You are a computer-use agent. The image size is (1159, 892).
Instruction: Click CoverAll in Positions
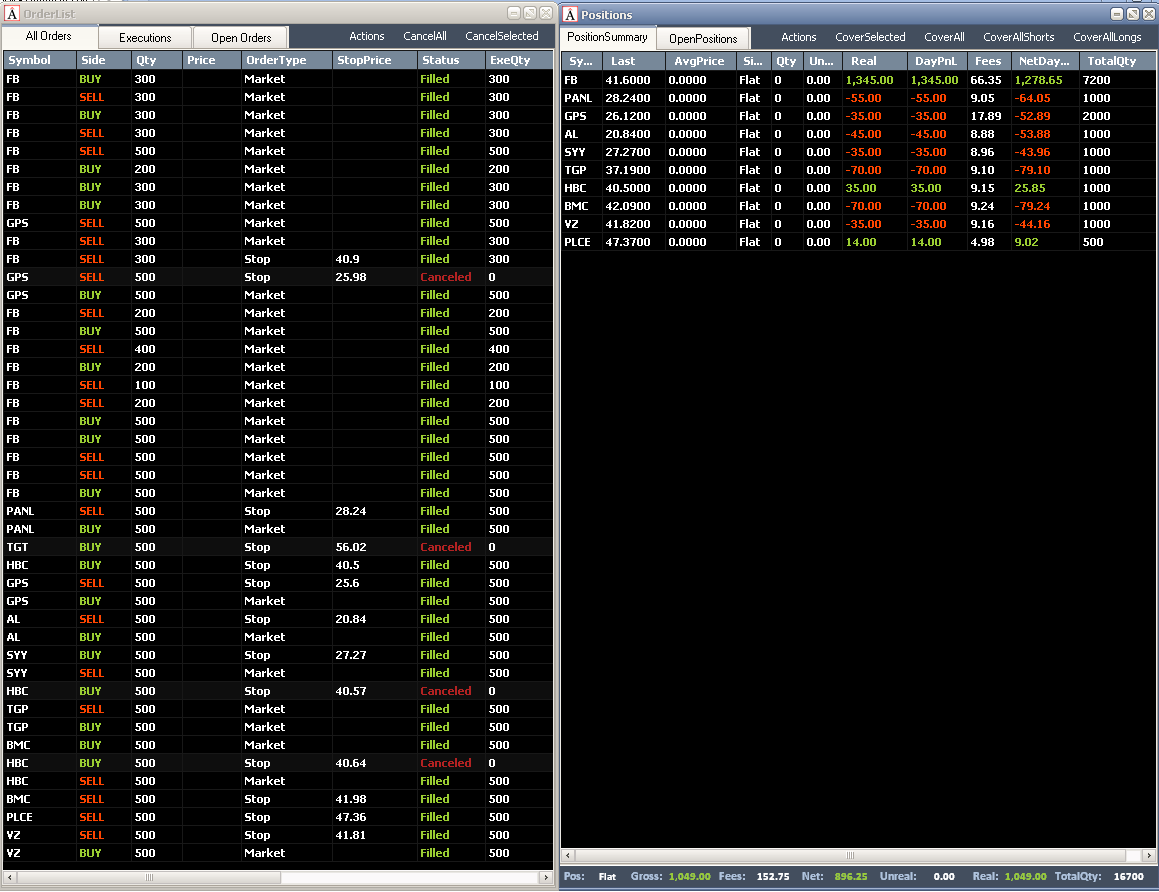click(x=945, y=37)
